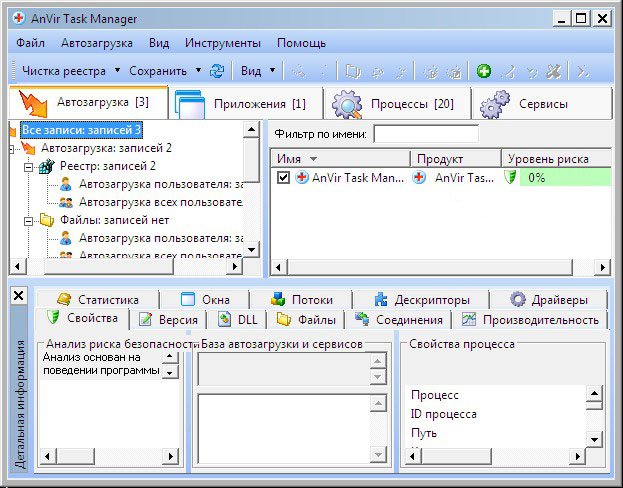
Task: Select Автозагрузка всех пользователей under Реестр
Action: (x=161, y=202)
